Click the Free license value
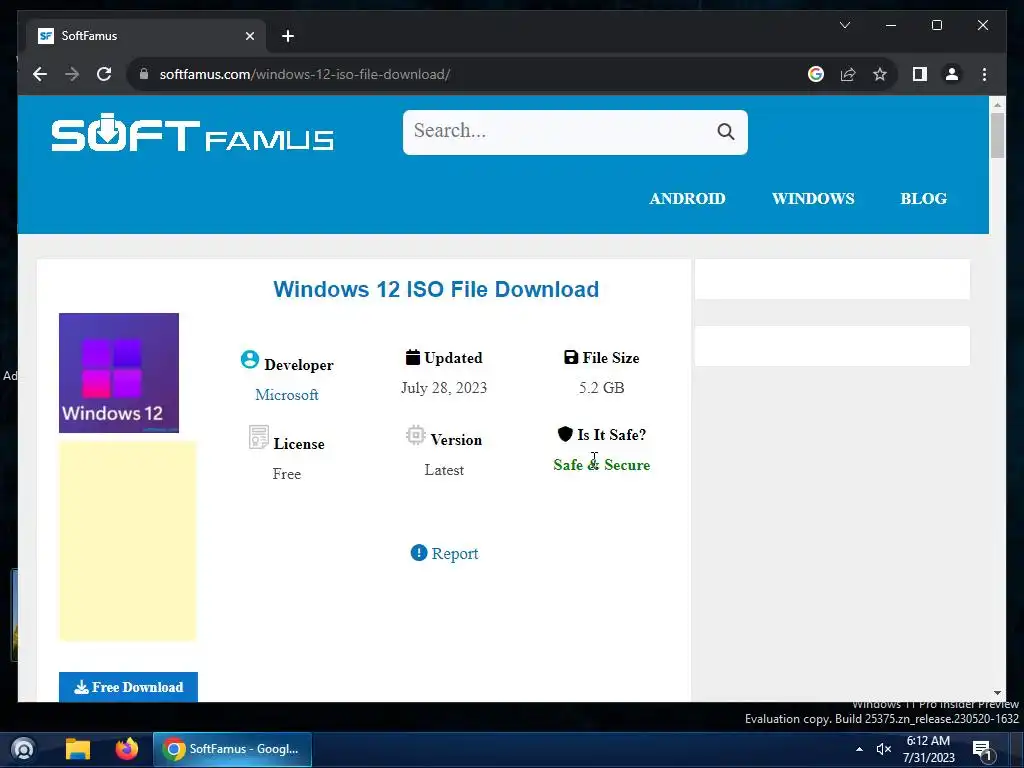 coord(287,474)
